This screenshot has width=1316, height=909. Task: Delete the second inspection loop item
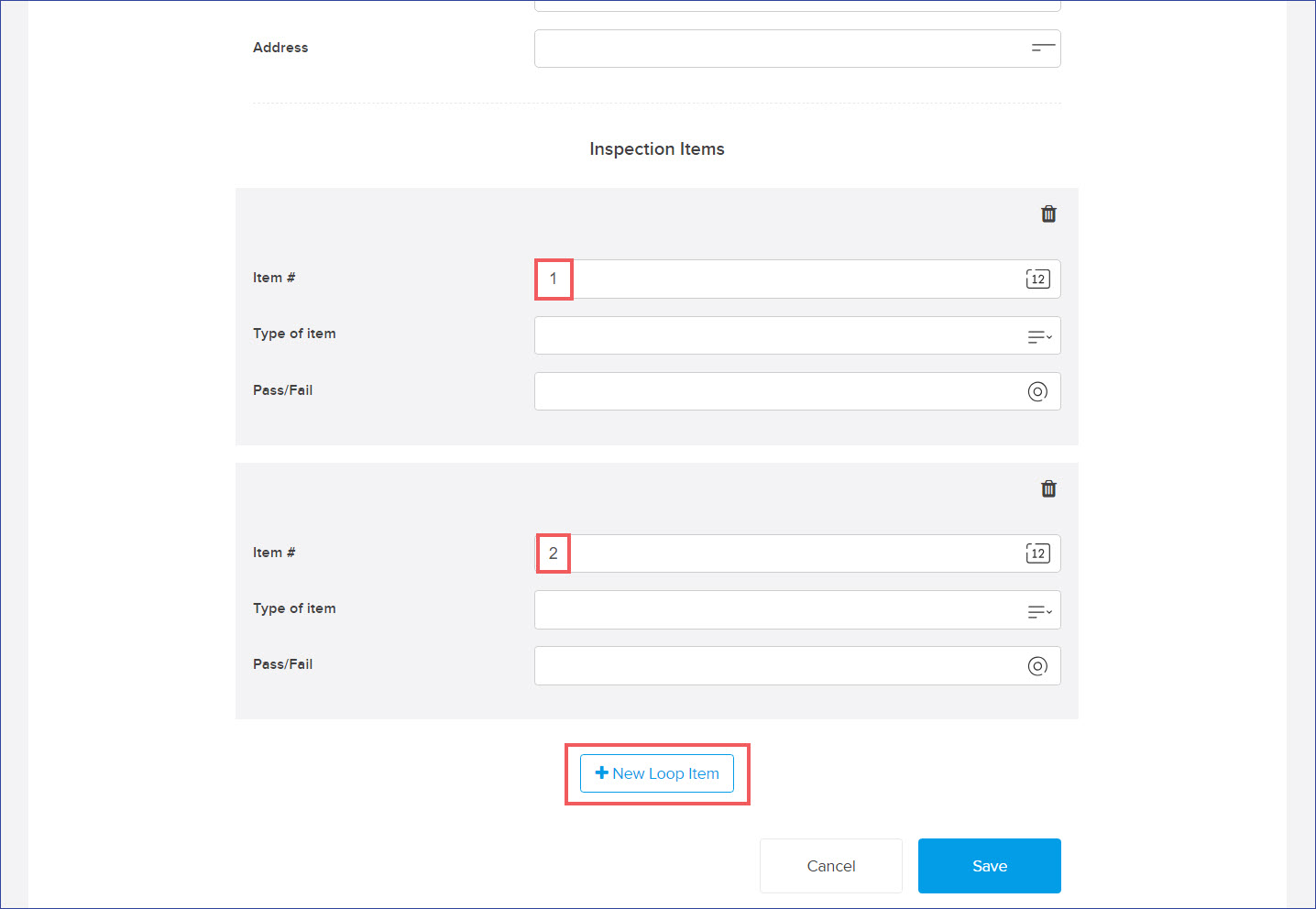click(1048, 488)
